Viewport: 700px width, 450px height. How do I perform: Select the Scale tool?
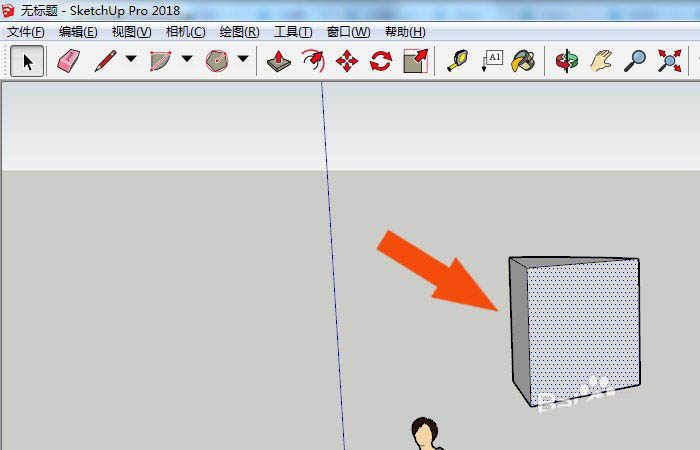(x=416, y=61)
